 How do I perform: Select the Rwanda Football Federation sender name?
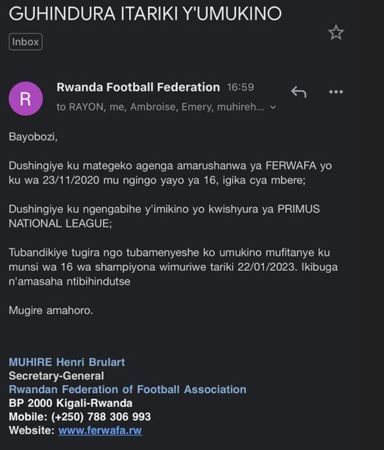pos(138,87)
